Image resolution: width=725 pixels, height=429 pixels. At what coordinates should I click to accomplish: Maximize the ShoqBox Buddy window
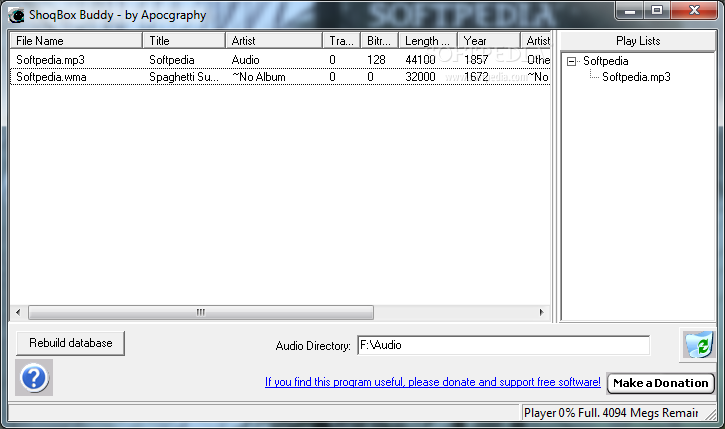(657, 11)
